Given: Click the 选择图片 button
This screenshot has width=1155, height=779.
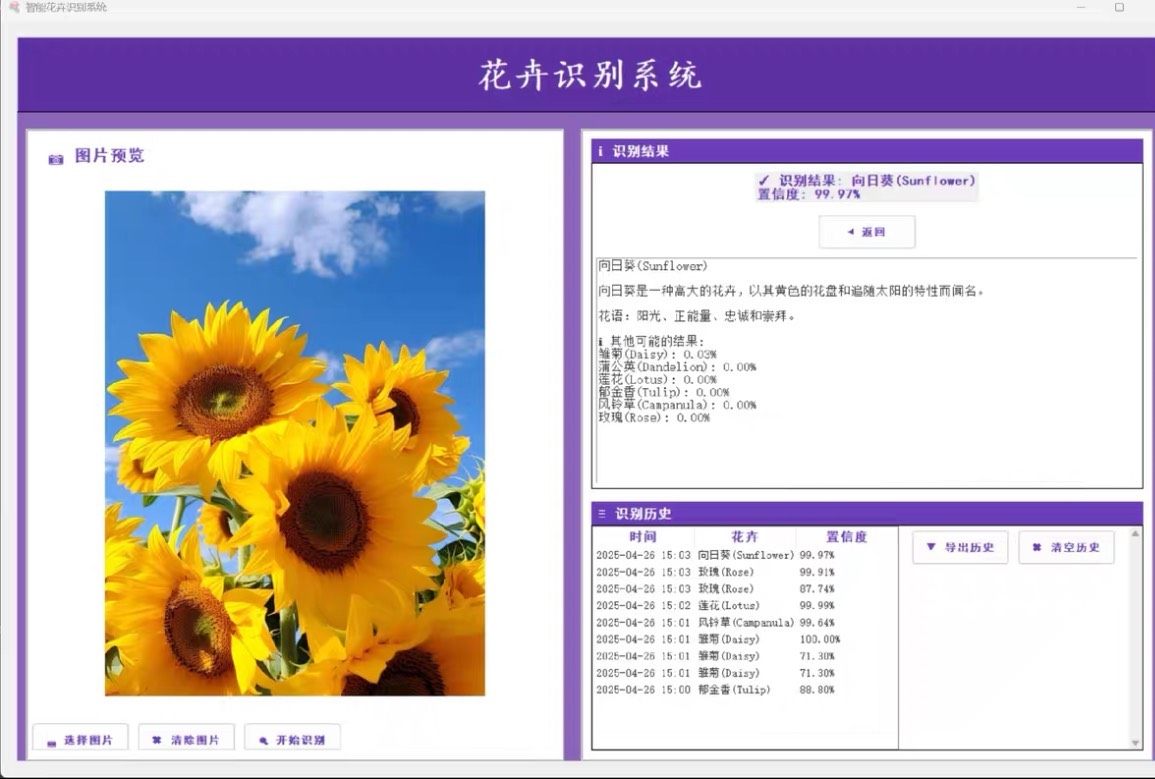Looking at the screenshot, I should (x=80, y=739).
